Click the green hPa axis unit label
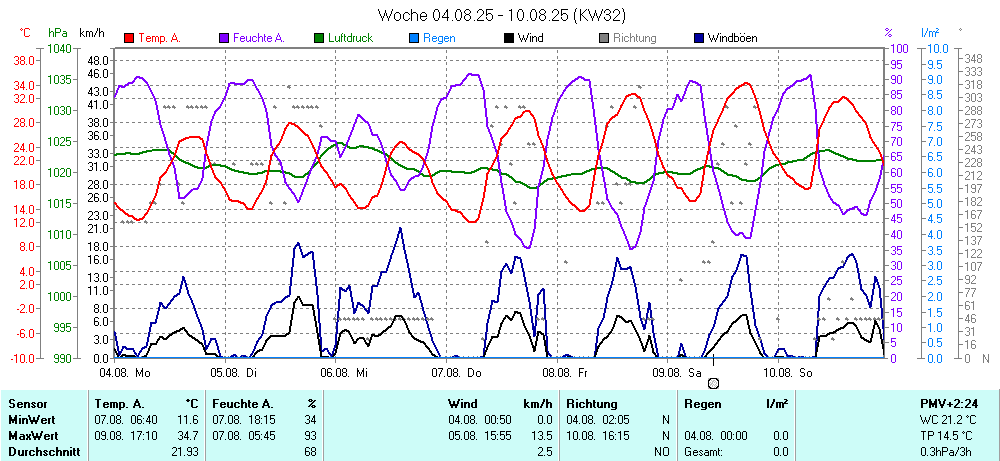Screen dimensions: 1000x461 tap(57, 33)
